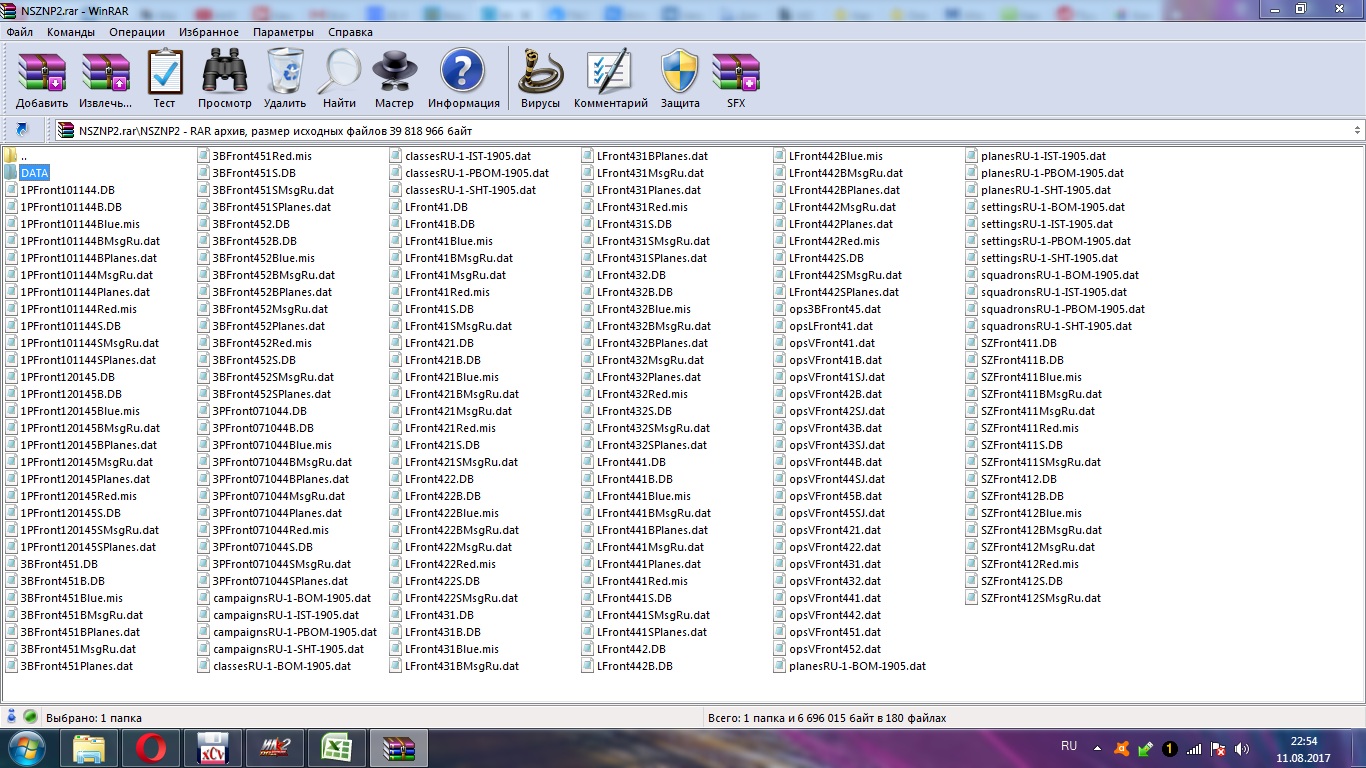The image size is (1366, 768).
Task: Select file LFront41Blue.mis
Action: (441, 241)
